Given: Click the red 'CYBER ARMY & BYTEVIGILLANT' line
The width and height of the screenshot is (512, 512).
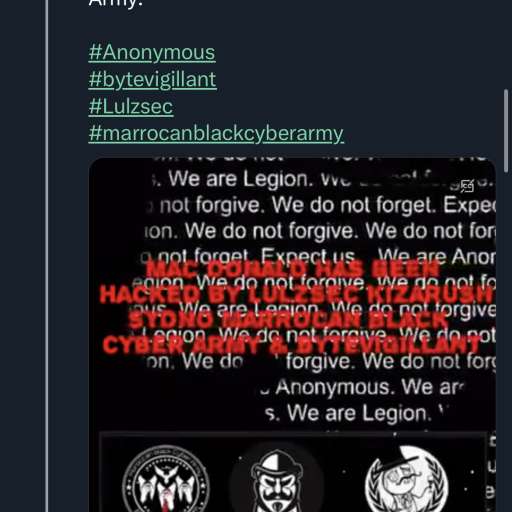Looking at the screenshot, I should [291, 345].
